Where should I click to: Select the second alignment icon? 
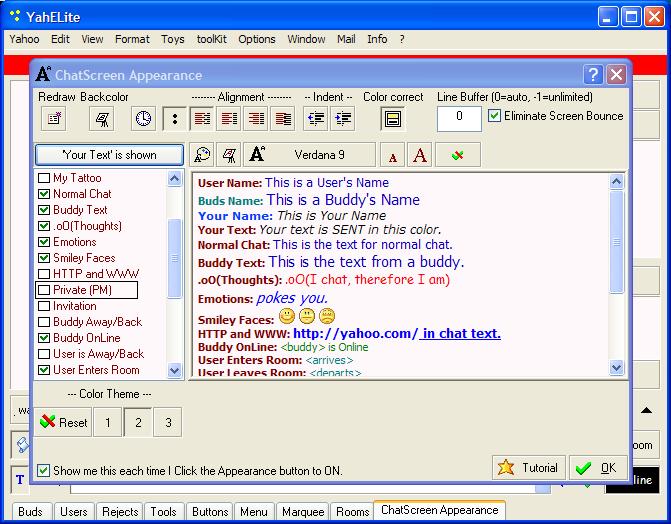(x=229, y=118)
